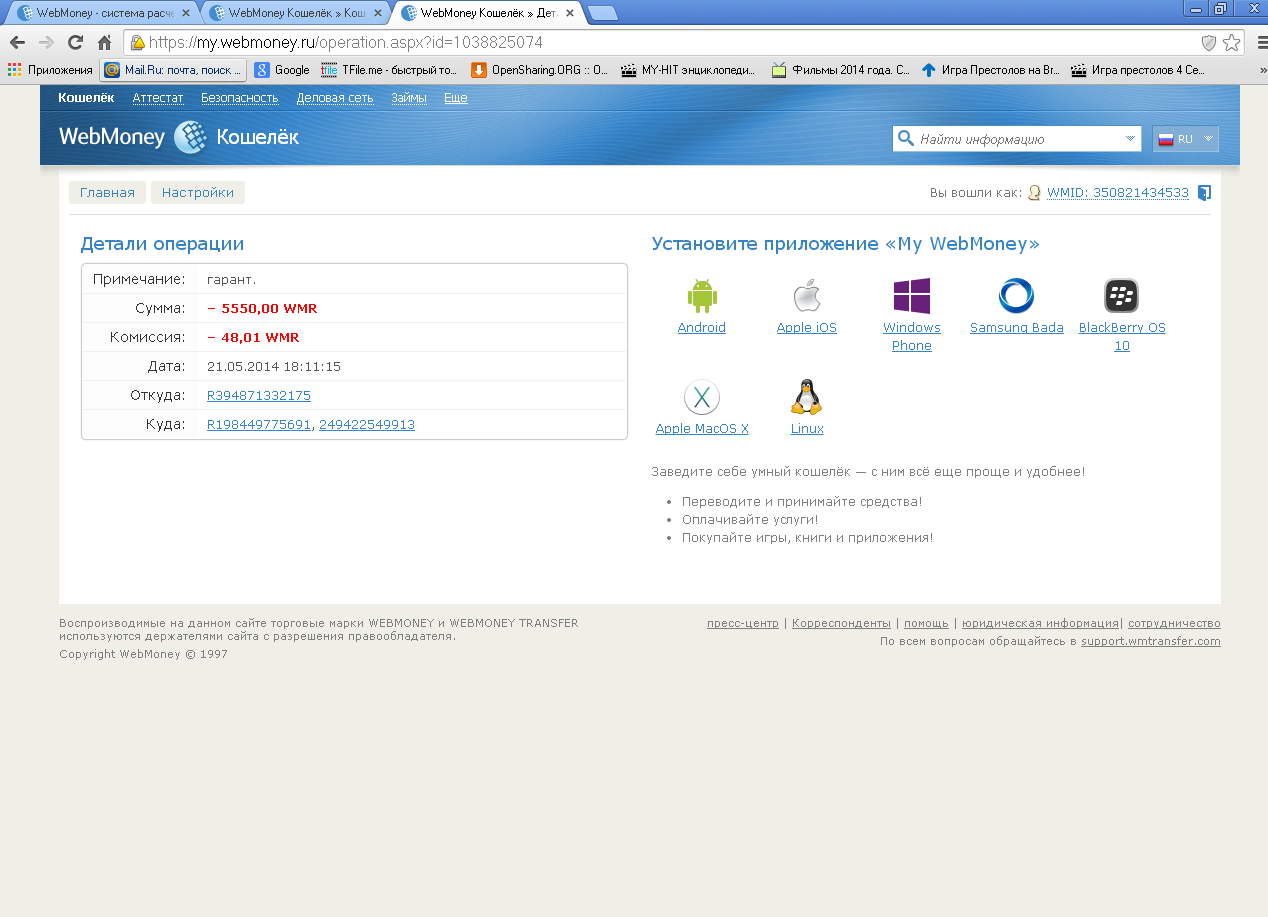
Task: Select the amount − 5550,00 WMR
Action: tap(262, 309)
